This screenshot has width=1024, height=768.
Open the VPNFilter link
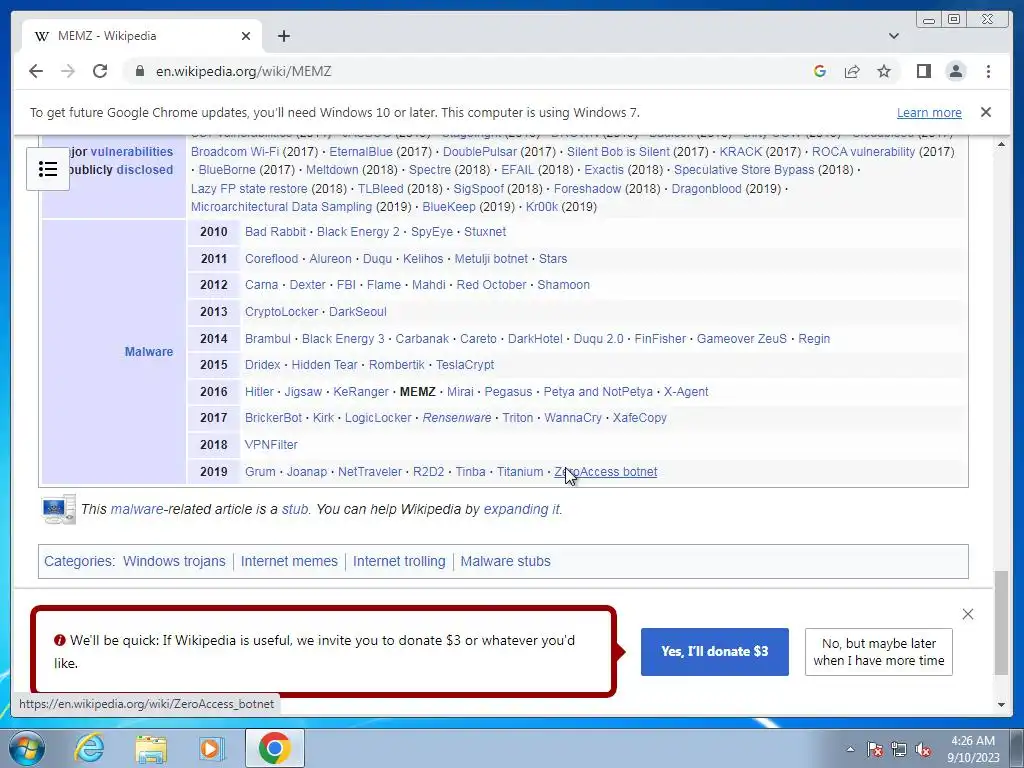click(x=271, y=445)
